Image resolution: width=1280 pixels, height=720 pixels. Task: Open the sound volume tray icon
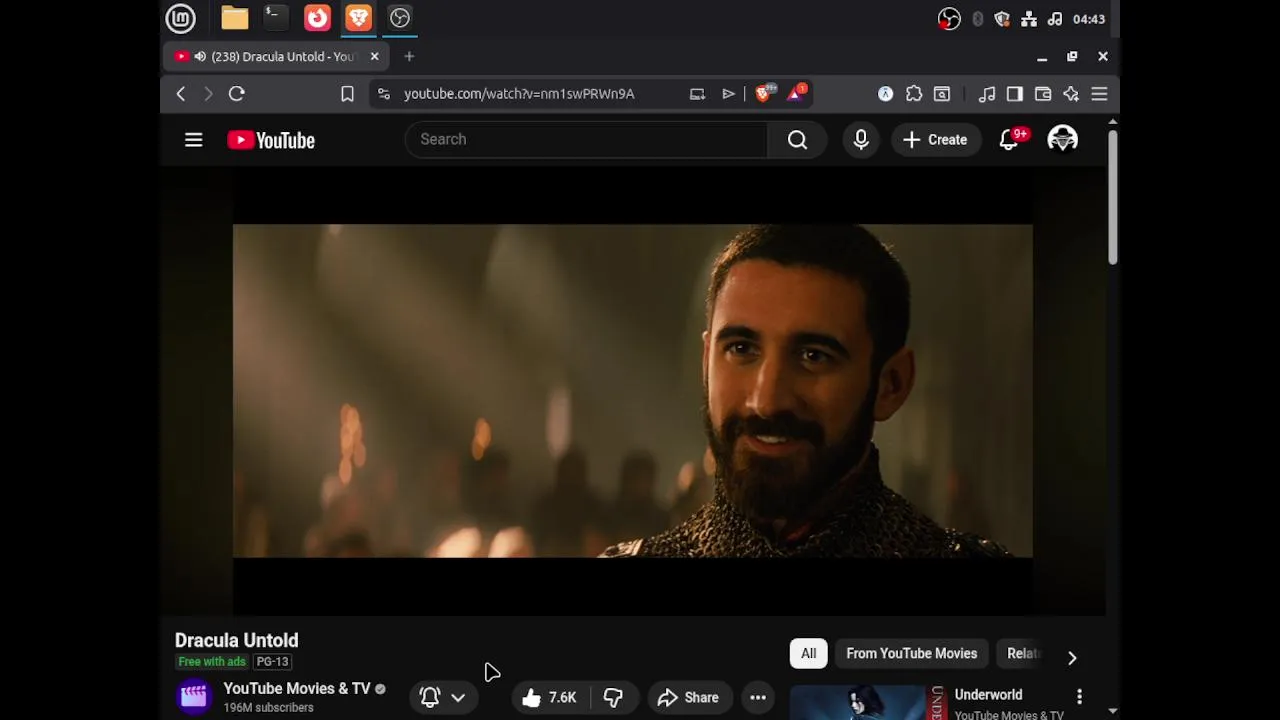click(1055, 19)
